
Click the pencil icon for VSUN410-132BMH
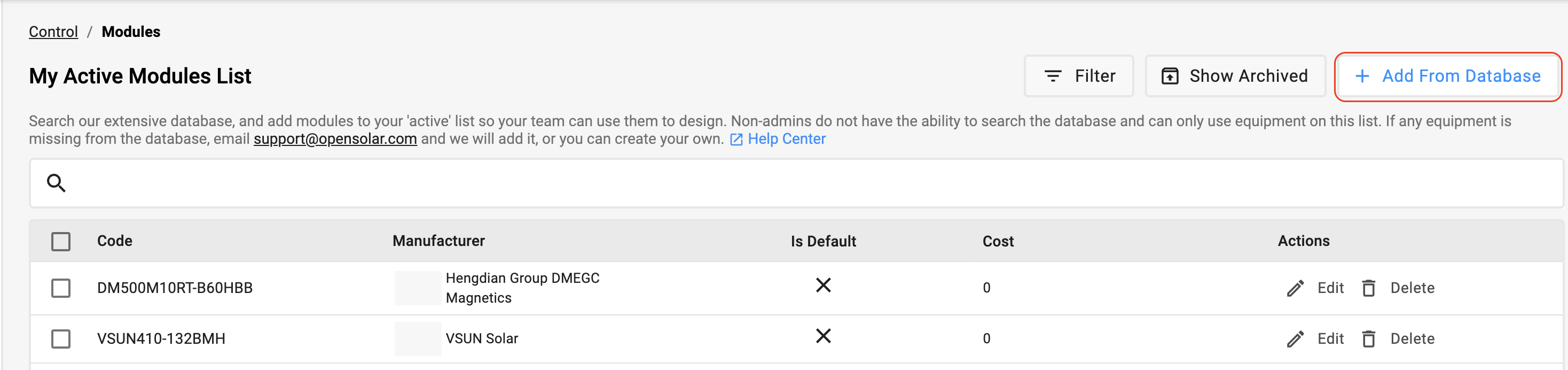pyautogui.click(x=1295, y=339)
